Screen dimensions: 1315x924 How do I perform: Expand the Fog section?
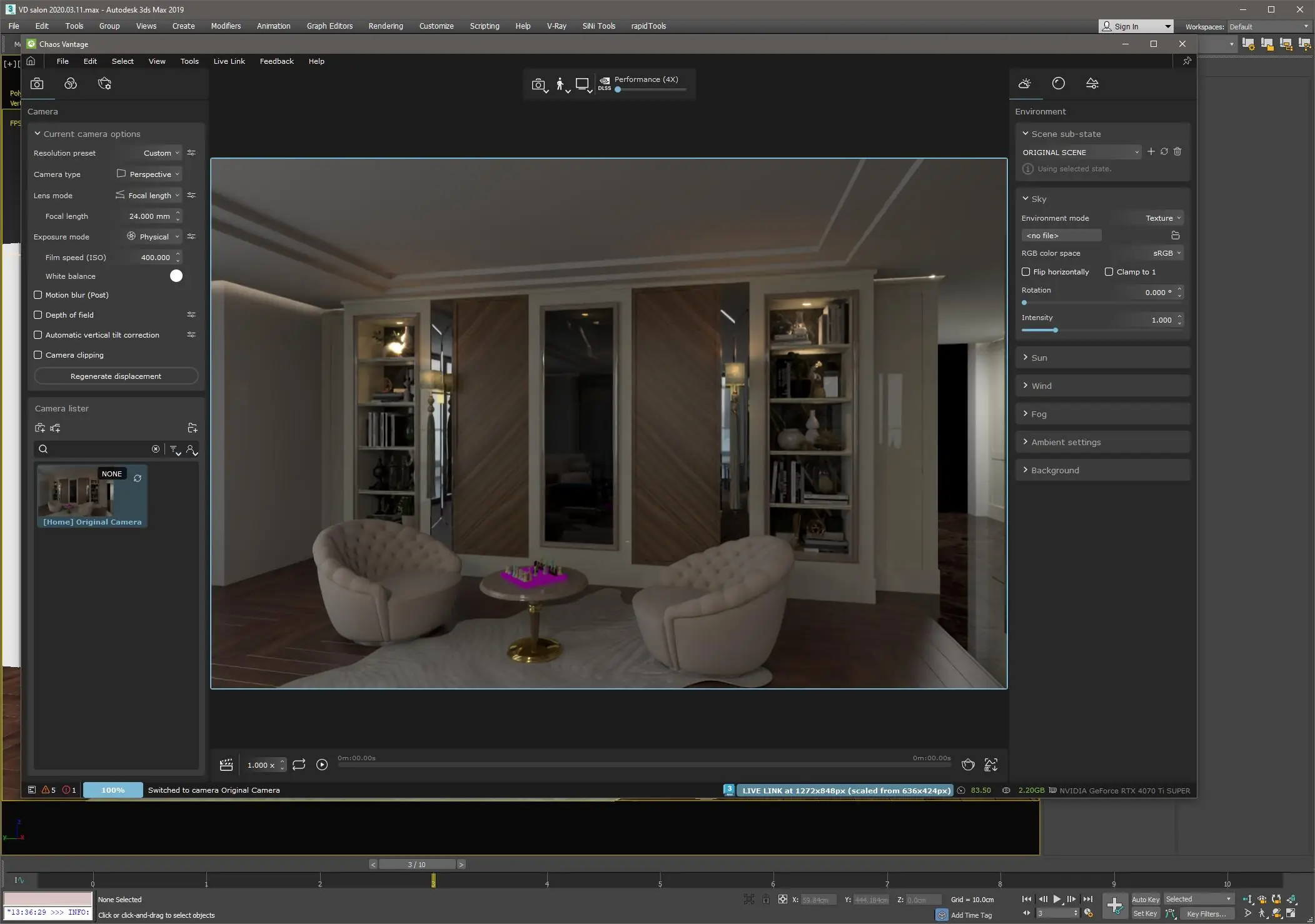click(1039, 414)
